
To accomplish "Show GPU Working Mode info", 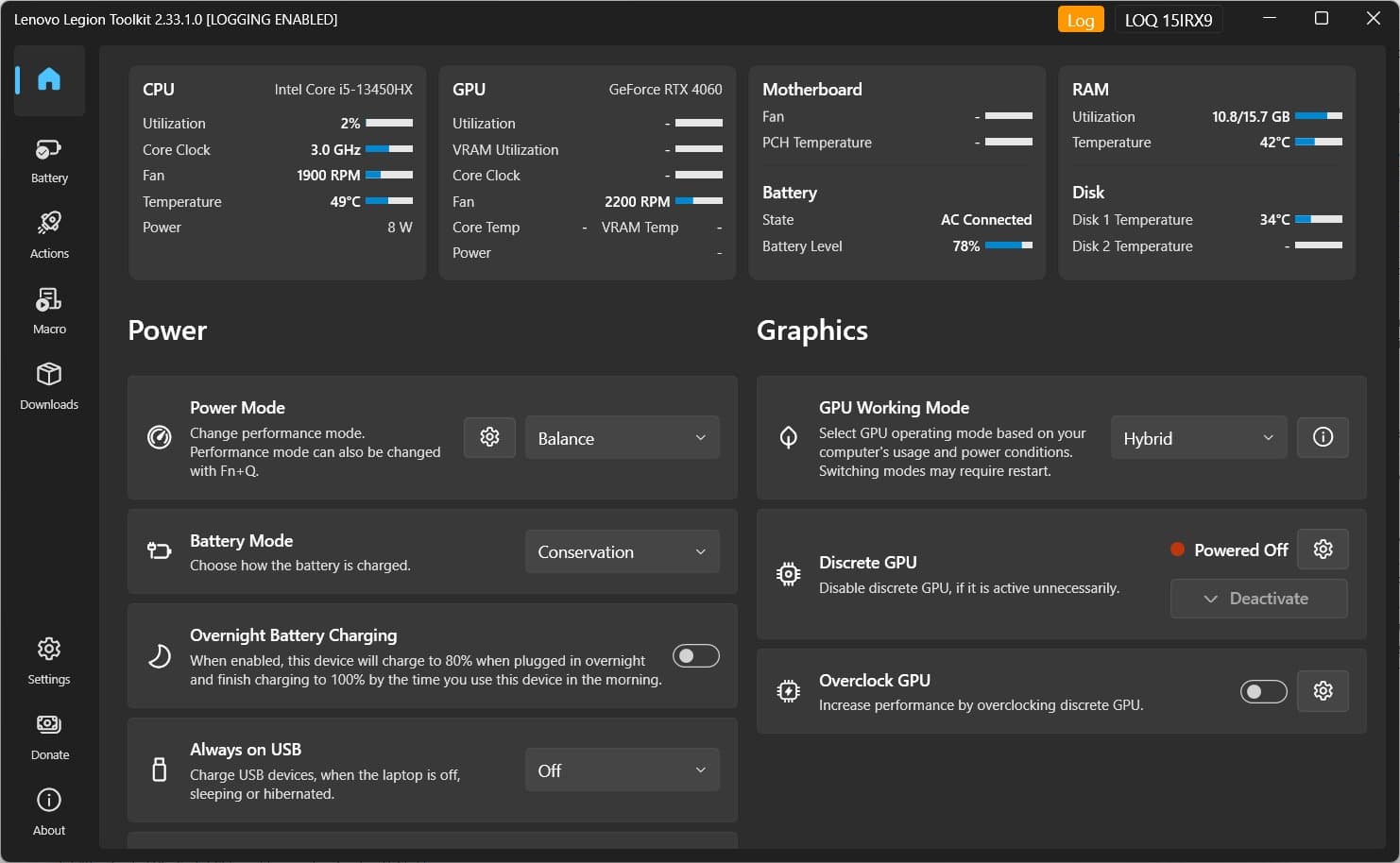I will (1323, 437).
